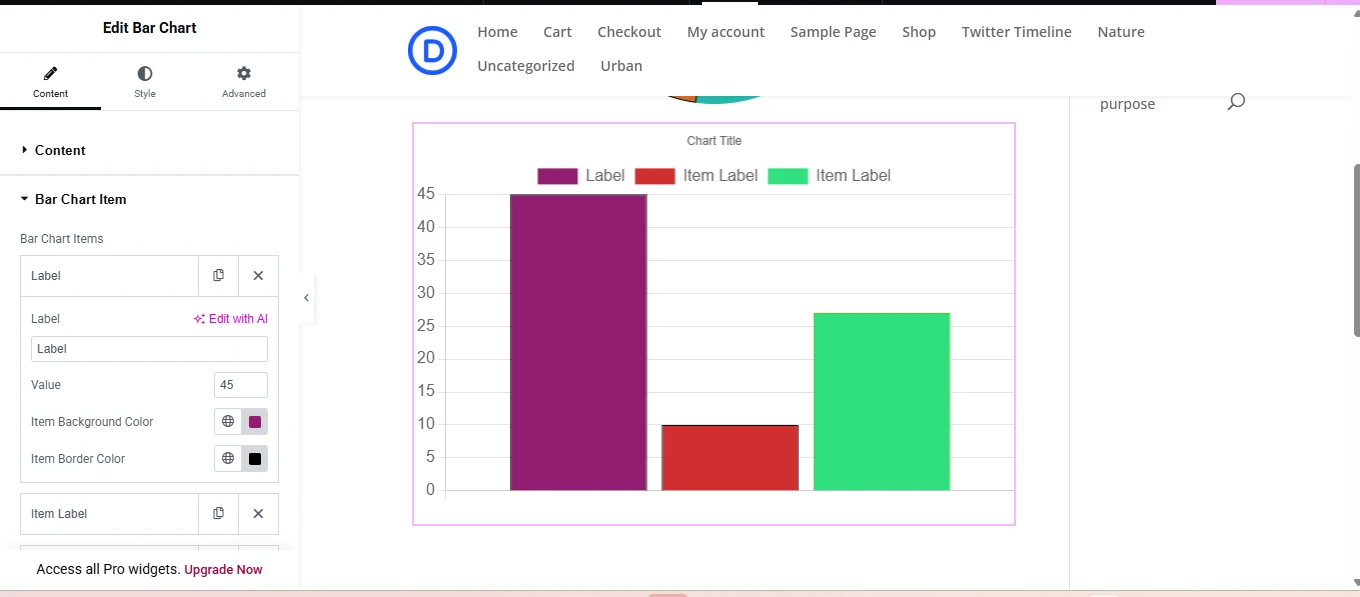Viewport: 1360px width, 597px height.
Task: Toggle the red Item Label legend entry
Action: [x=696, y=176]
